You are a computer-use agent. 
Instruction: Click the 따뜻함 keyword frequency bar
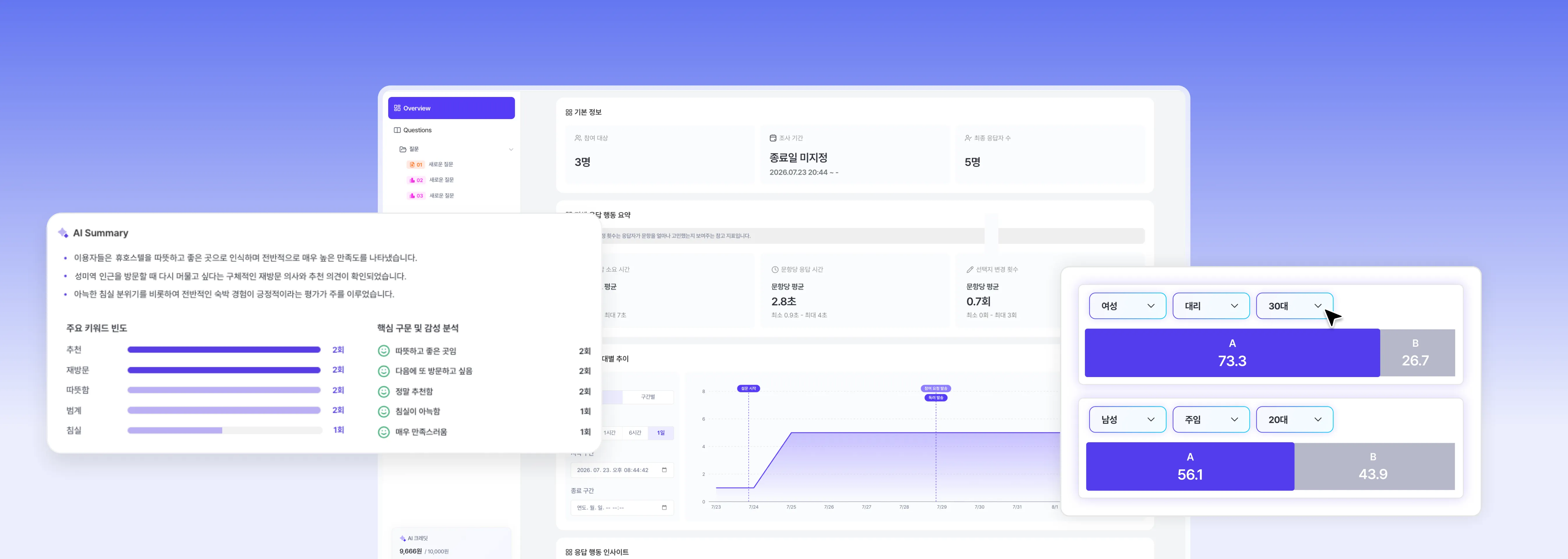coord(224,390)
